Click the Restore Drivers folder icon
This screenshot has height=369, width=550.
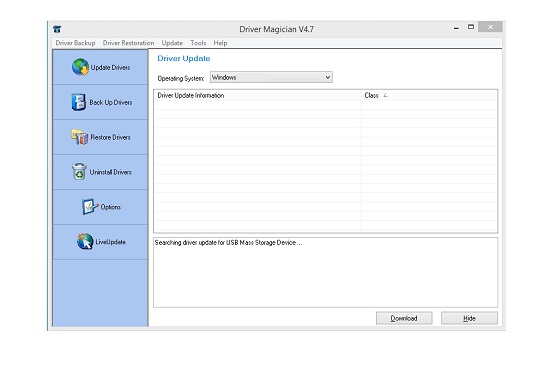(80, 137)
